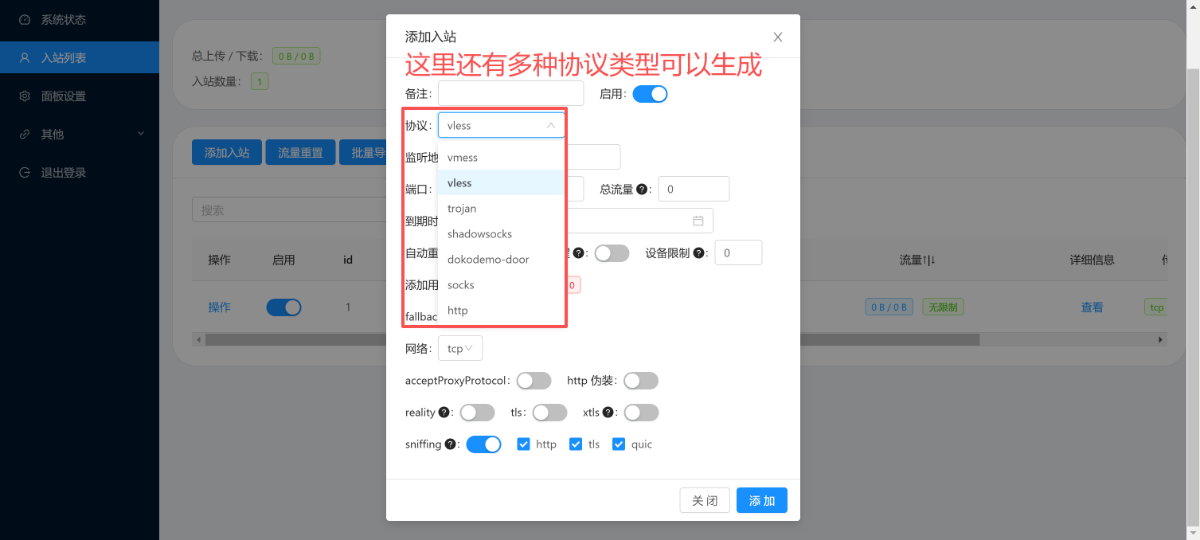
Task: Uncheck the quic sniffing checkbox
Action: point(618,444)
